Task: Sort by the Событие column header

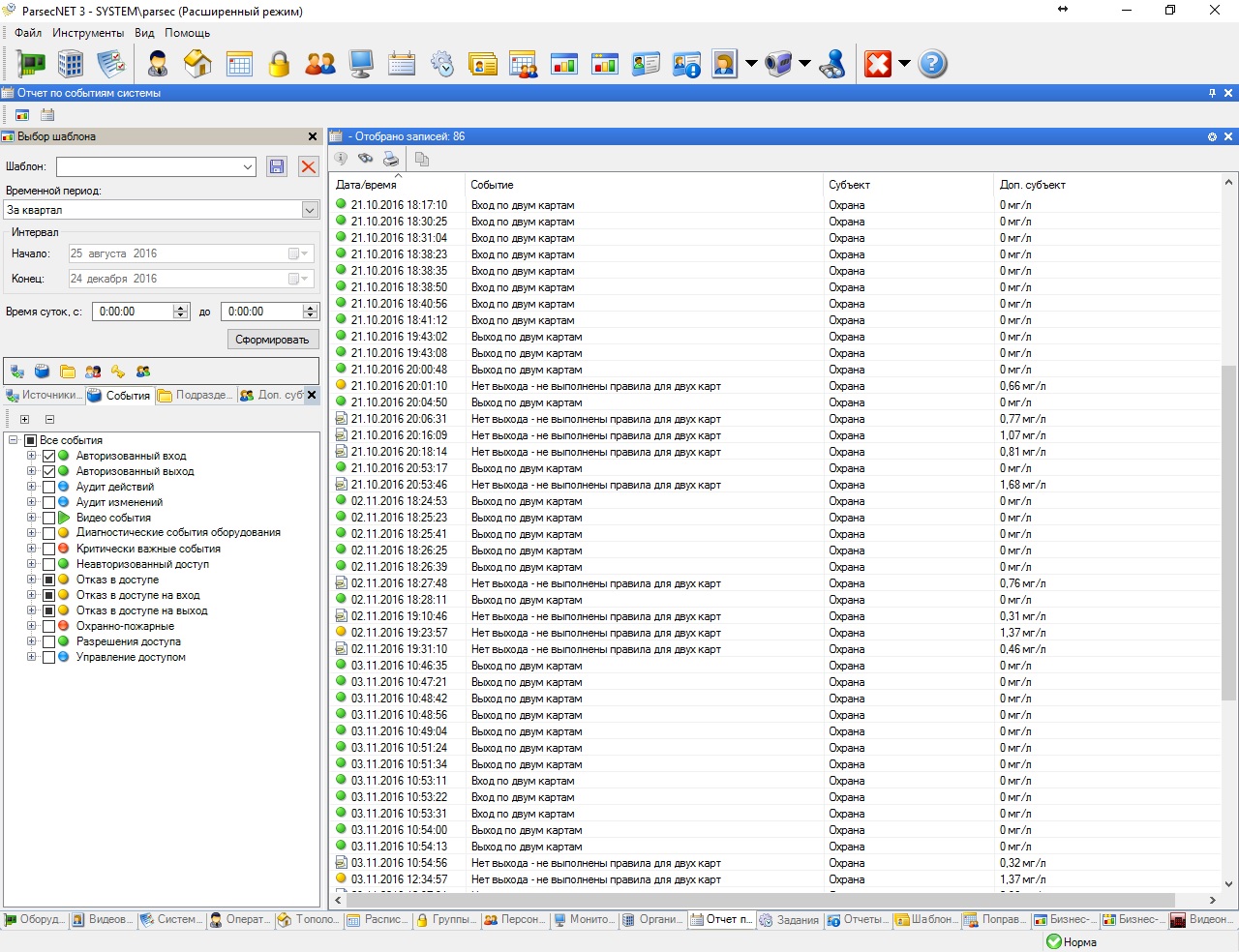Action: coord(645,185)
